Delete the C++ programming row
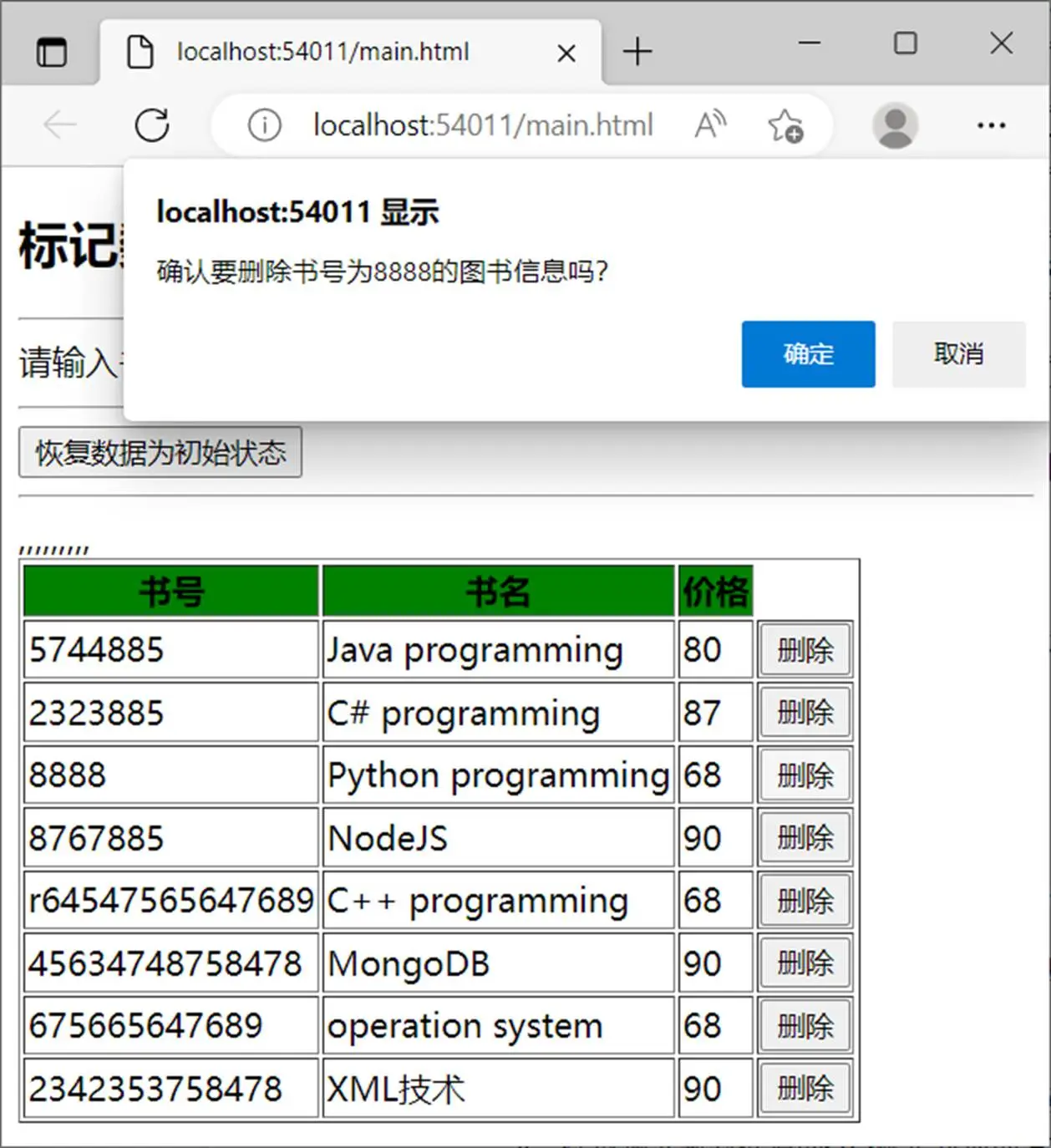 [805, 900]
